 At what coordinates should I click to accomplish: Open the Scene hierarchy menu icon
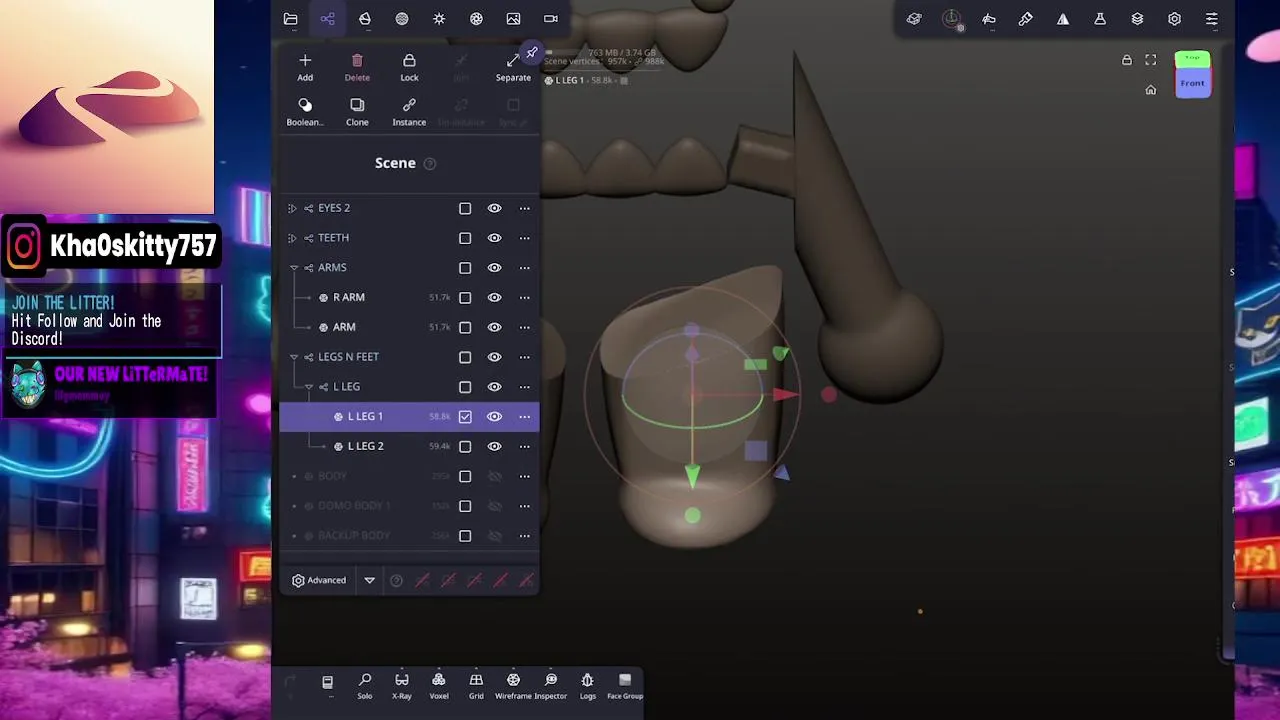tap(327, 19)
